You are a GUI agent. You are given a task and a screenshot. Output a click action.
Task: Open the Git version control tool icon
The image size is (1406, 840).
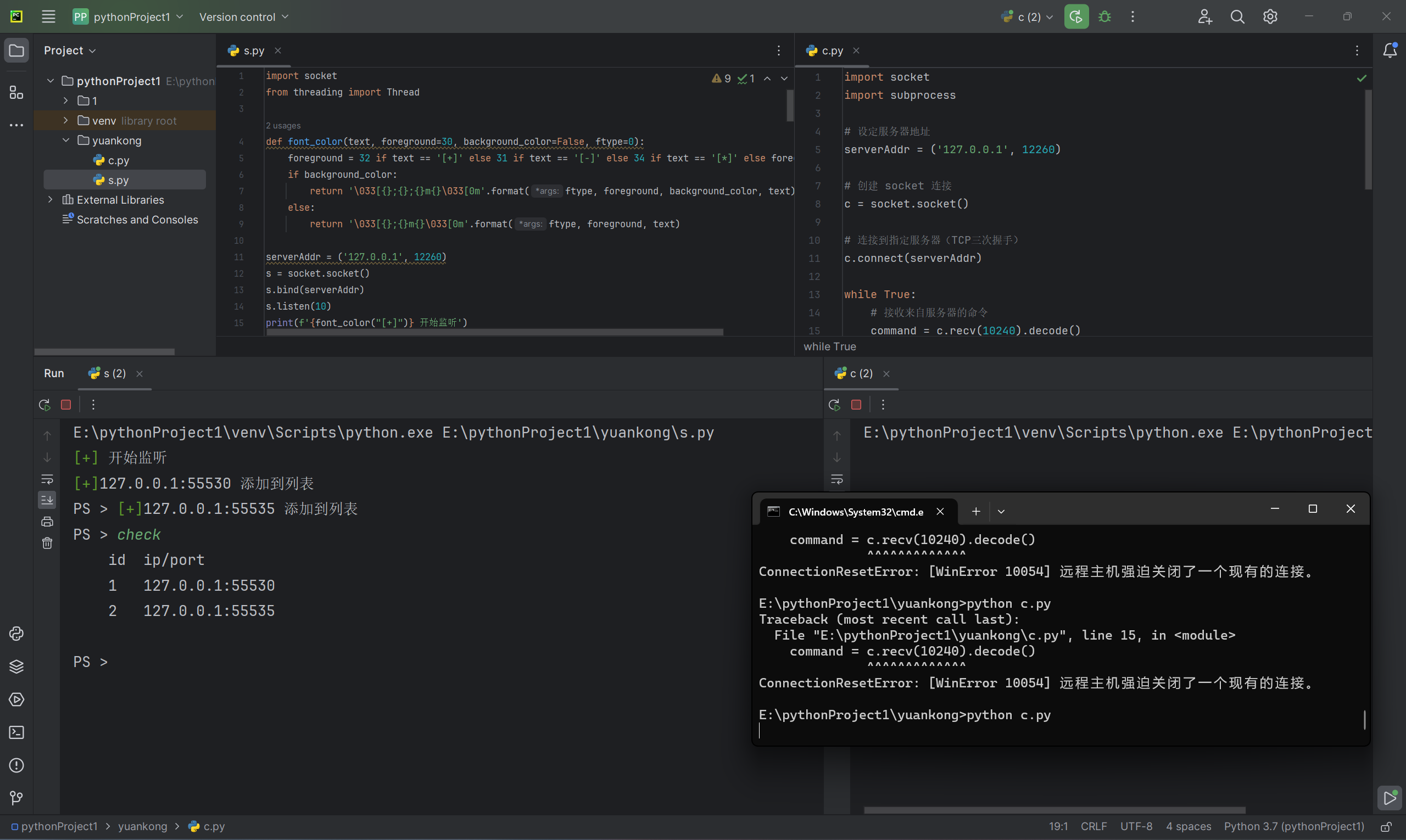point(16,798)
